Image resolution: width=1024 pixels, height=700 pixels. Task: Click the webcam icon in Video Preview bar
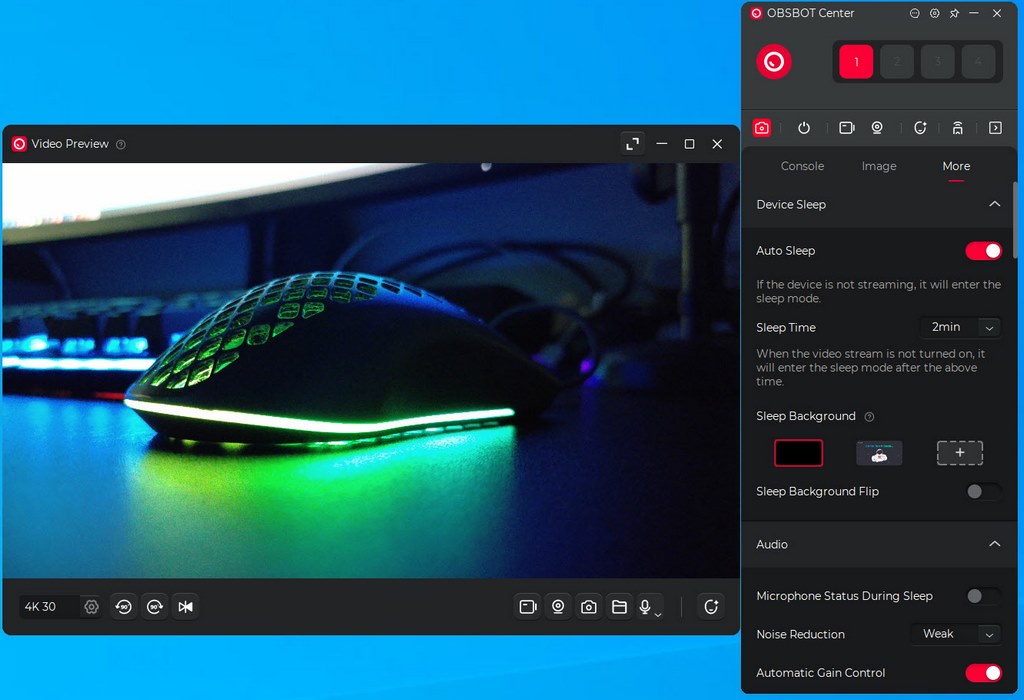(558, 607)
